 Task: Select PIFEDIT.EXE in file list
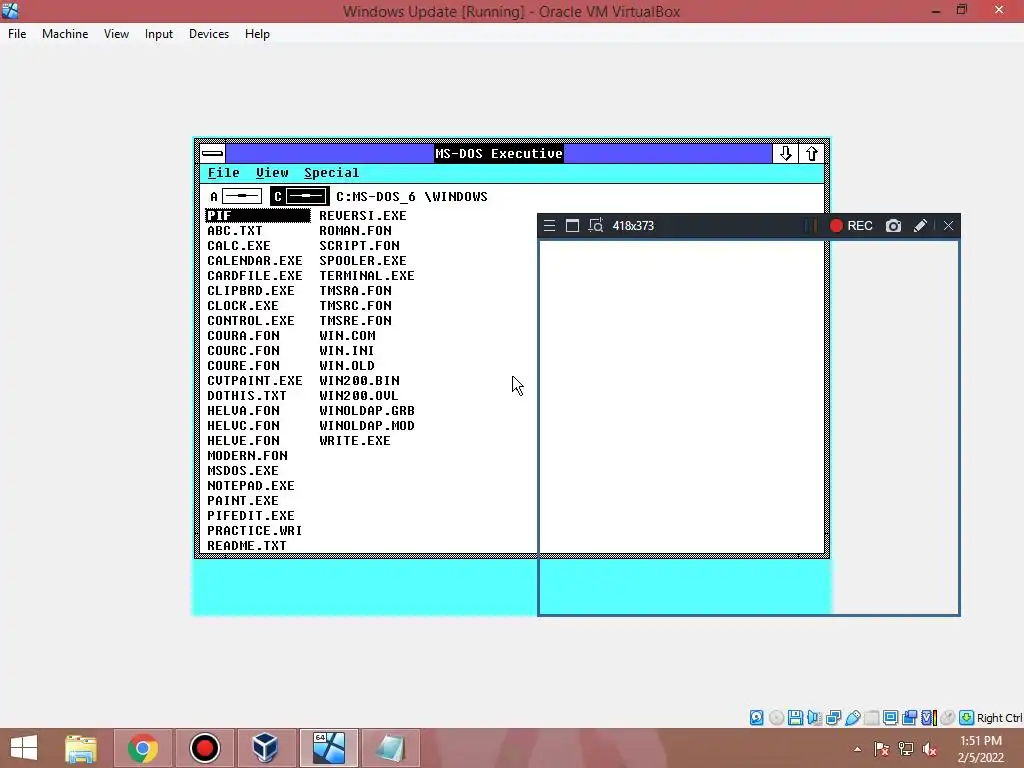click(251, 516)
